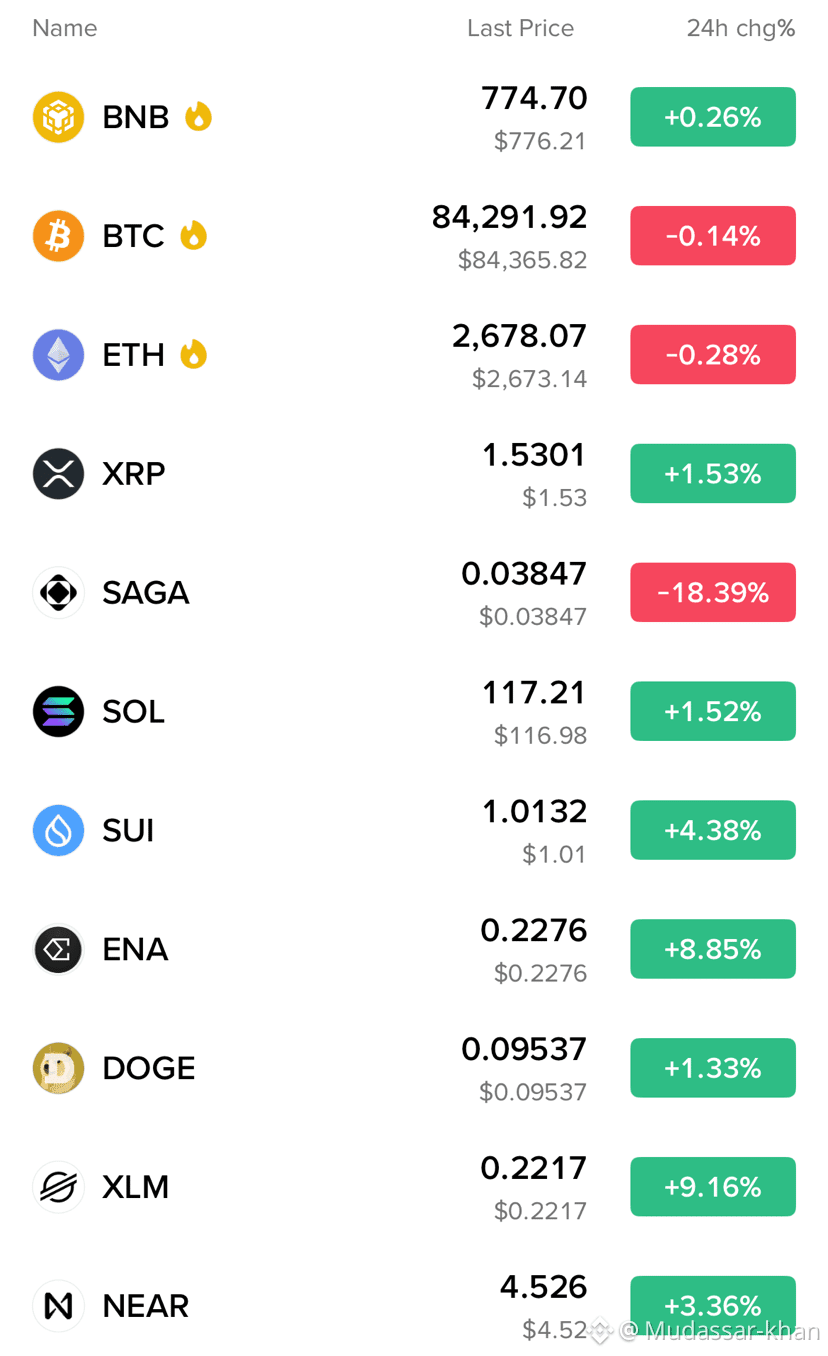
Task: Sort list by Name column header
Action: [65, 28]
